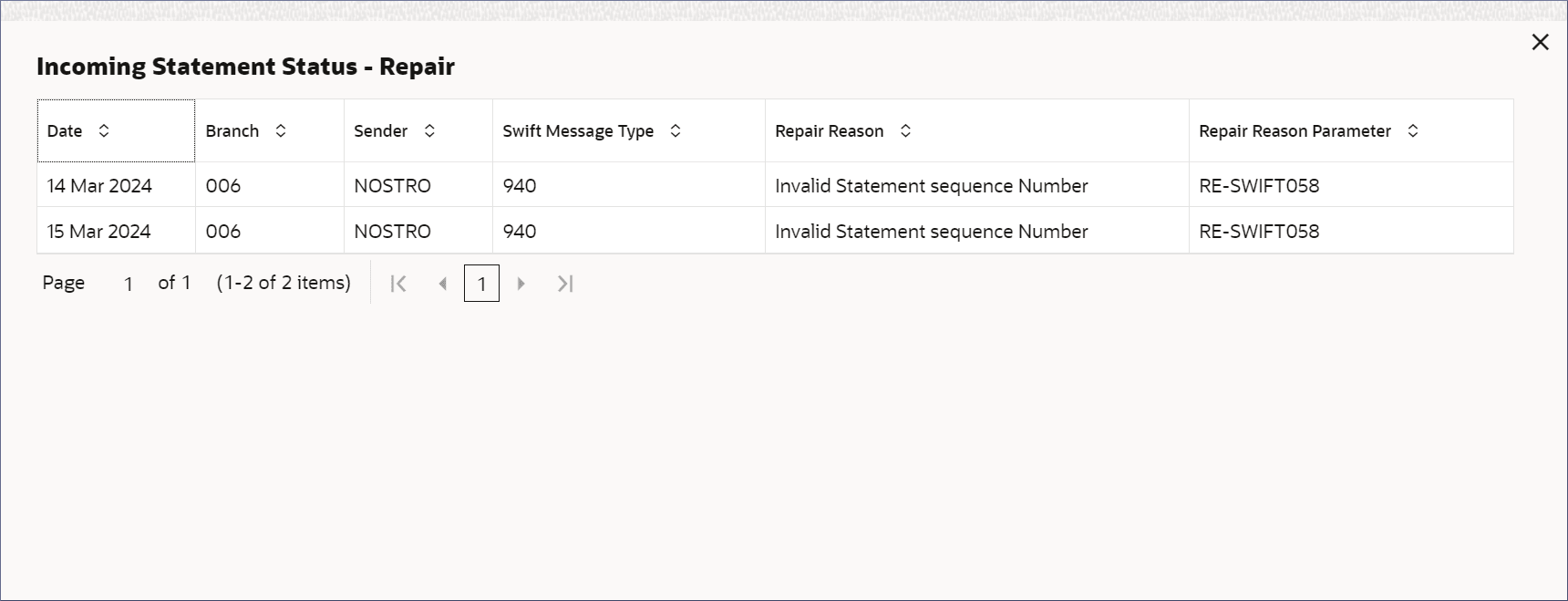Toggle sorting on the Sender column

coord(429,131)
